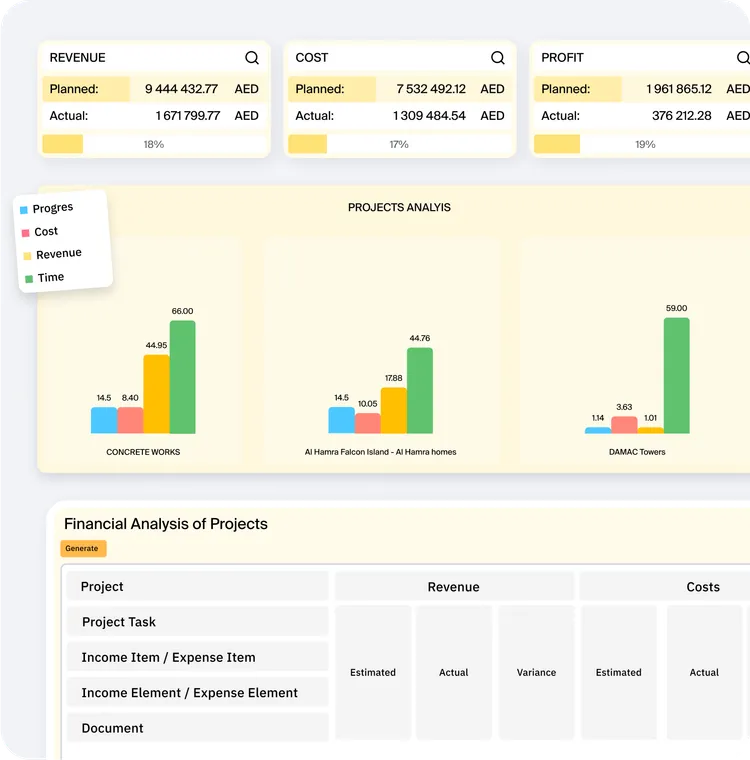Click the PROFIT 19% progress bar
Viewport: 750px width, 760px height.
click(642, 144)
